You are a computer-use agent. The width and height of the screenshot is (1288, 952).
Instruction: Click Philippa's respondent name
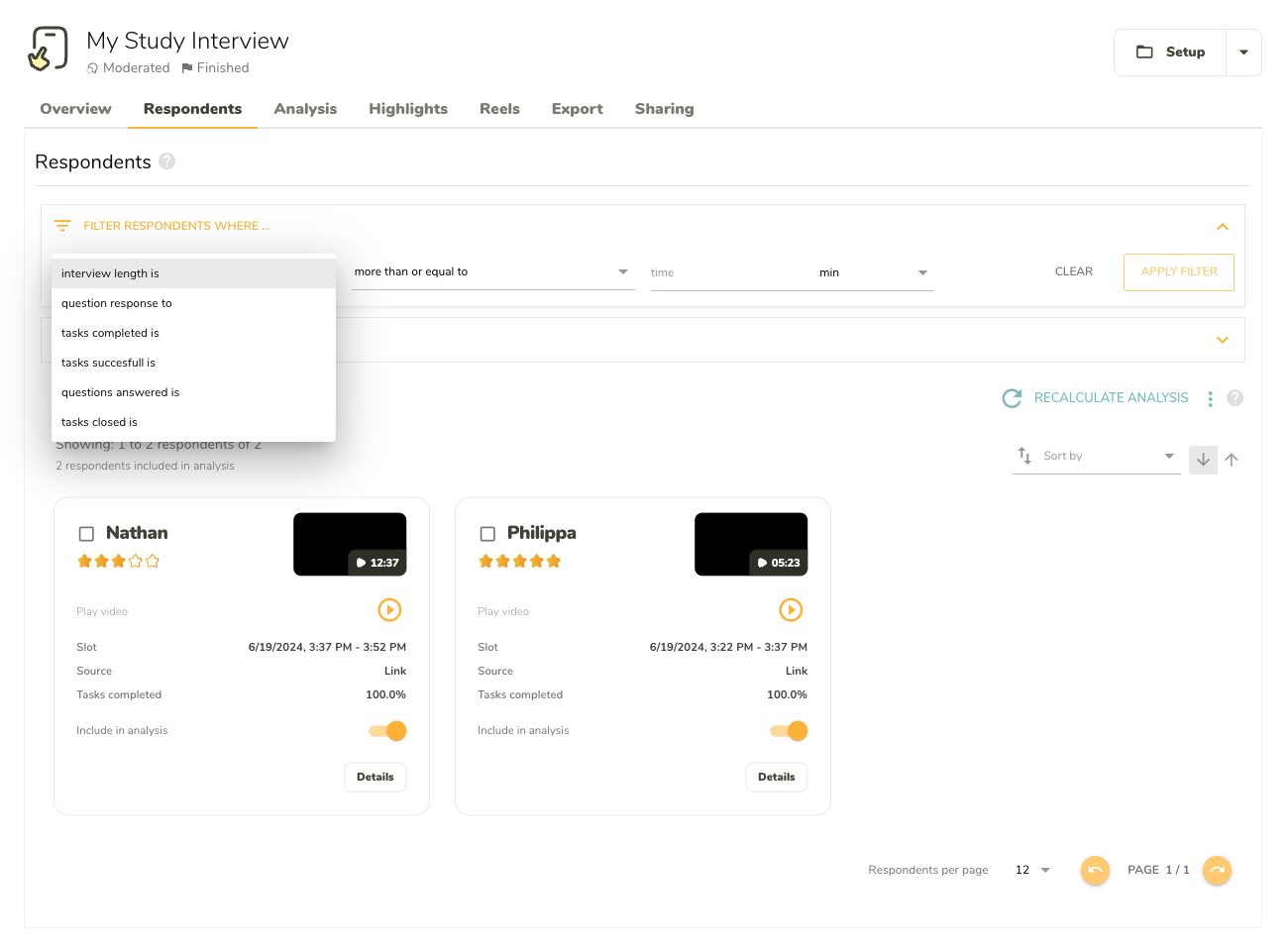pyautogui.click(x=541, y=533)
